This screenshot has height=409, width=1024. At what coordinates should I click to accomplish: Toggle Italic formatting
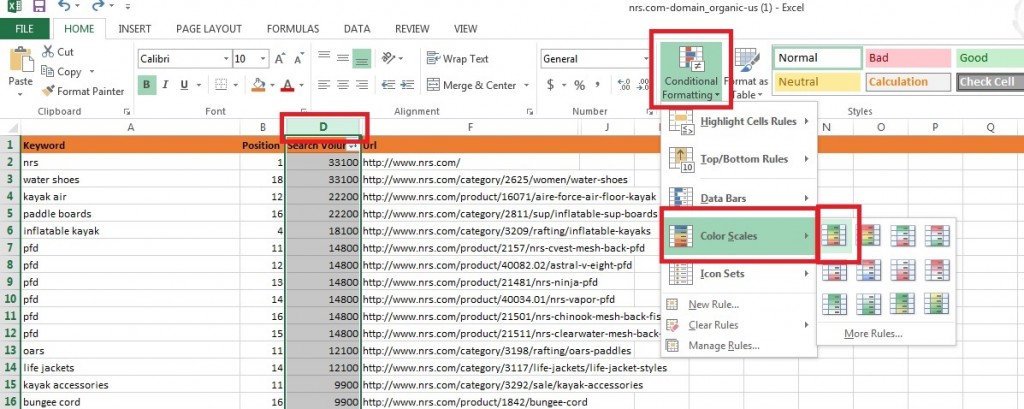(165, 85)
